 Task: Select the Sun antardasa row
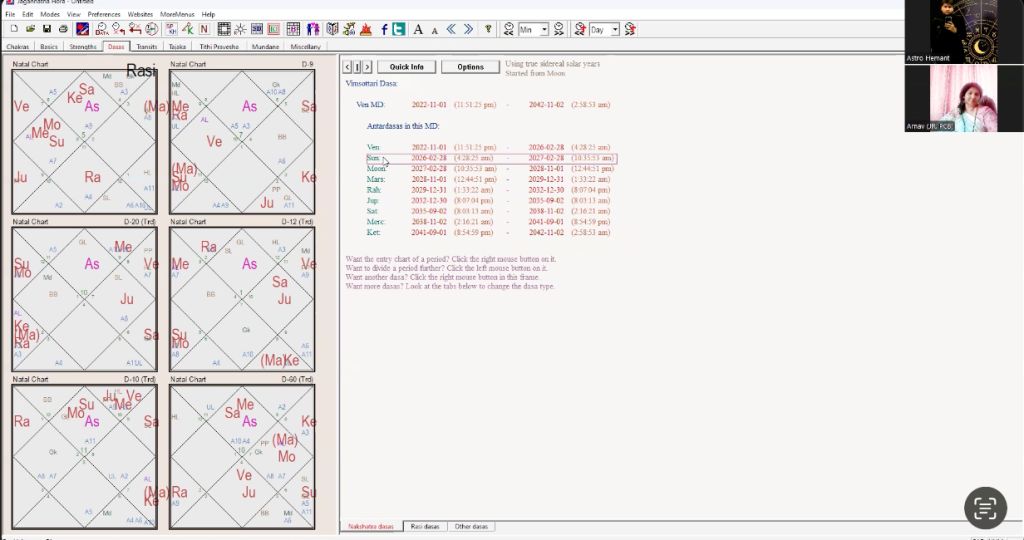491,158
